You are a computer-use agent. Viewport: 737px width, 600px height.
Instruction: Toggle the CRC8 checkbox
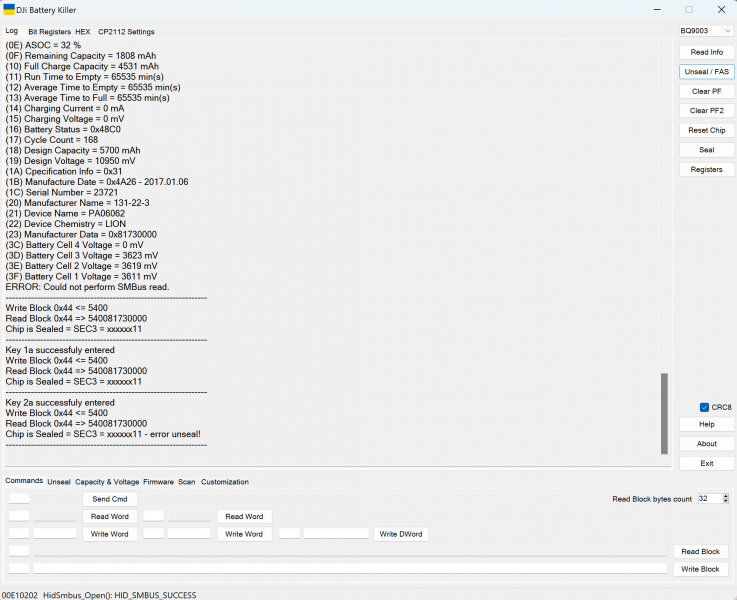tap(704, 407)
